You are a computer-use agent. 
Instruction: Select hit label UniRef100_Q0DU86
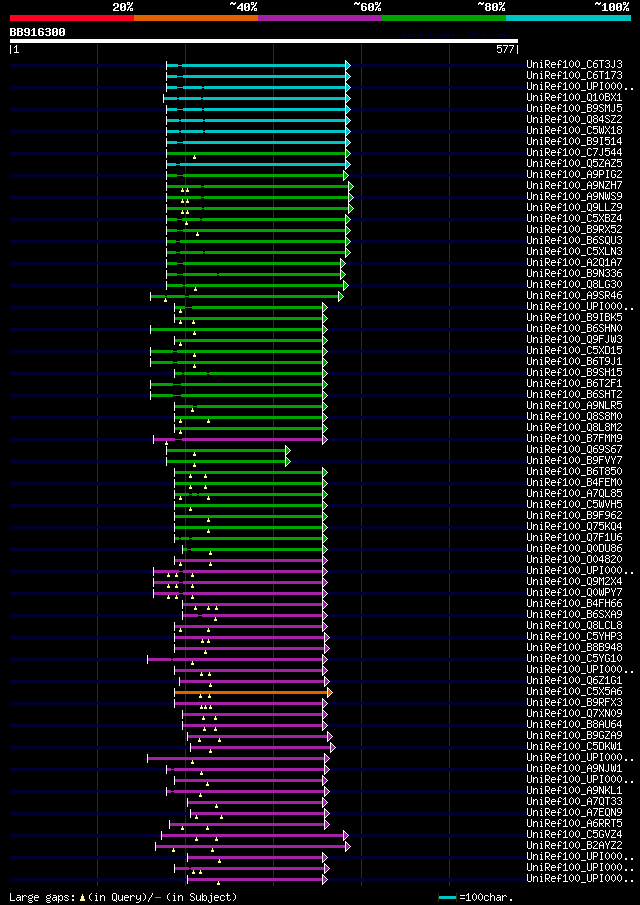point(574,548)
